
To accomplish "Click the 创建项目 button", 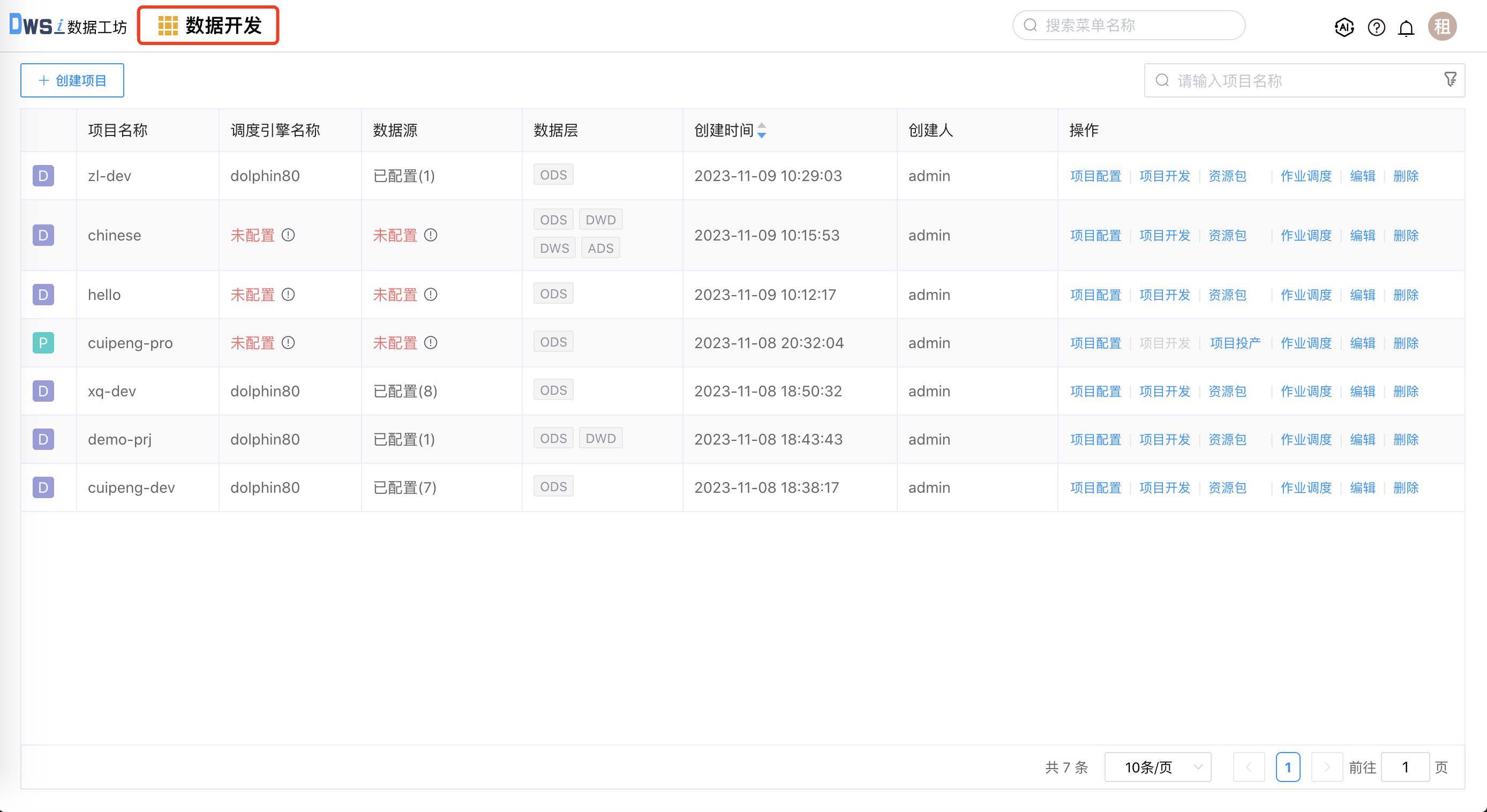I will pos(72,80).
